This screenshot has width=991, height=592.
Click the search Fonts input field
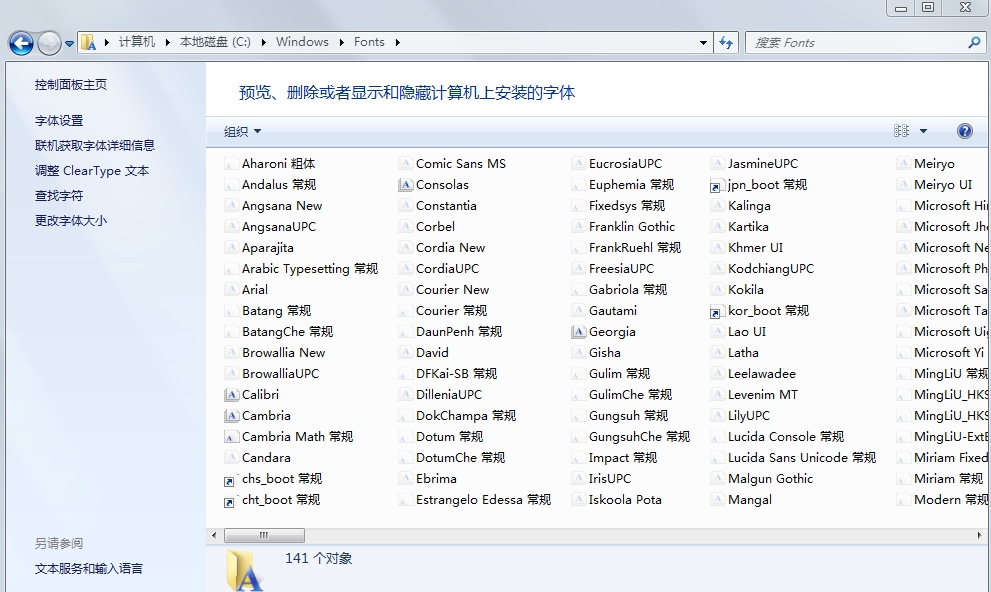point(856,42)
